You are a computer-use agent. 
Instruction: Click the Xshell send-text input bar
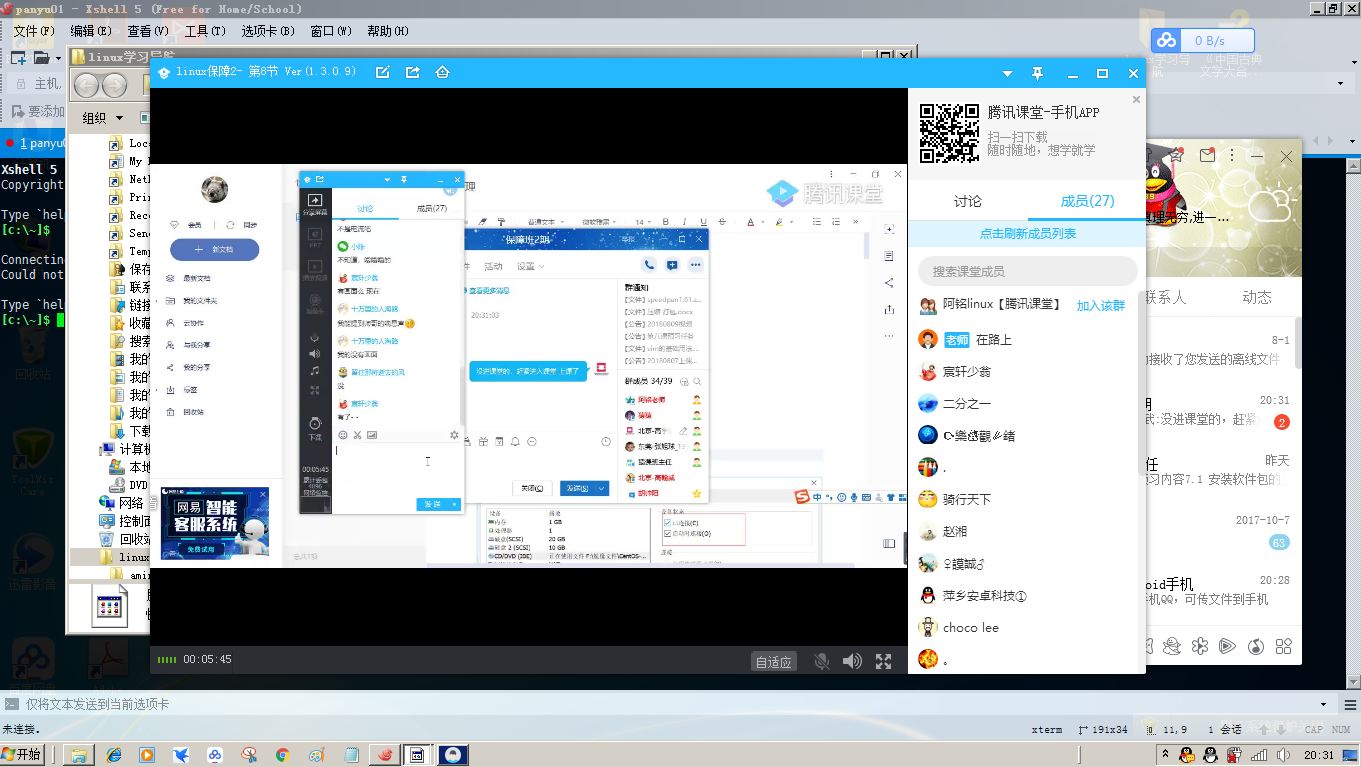pos(660,704)
